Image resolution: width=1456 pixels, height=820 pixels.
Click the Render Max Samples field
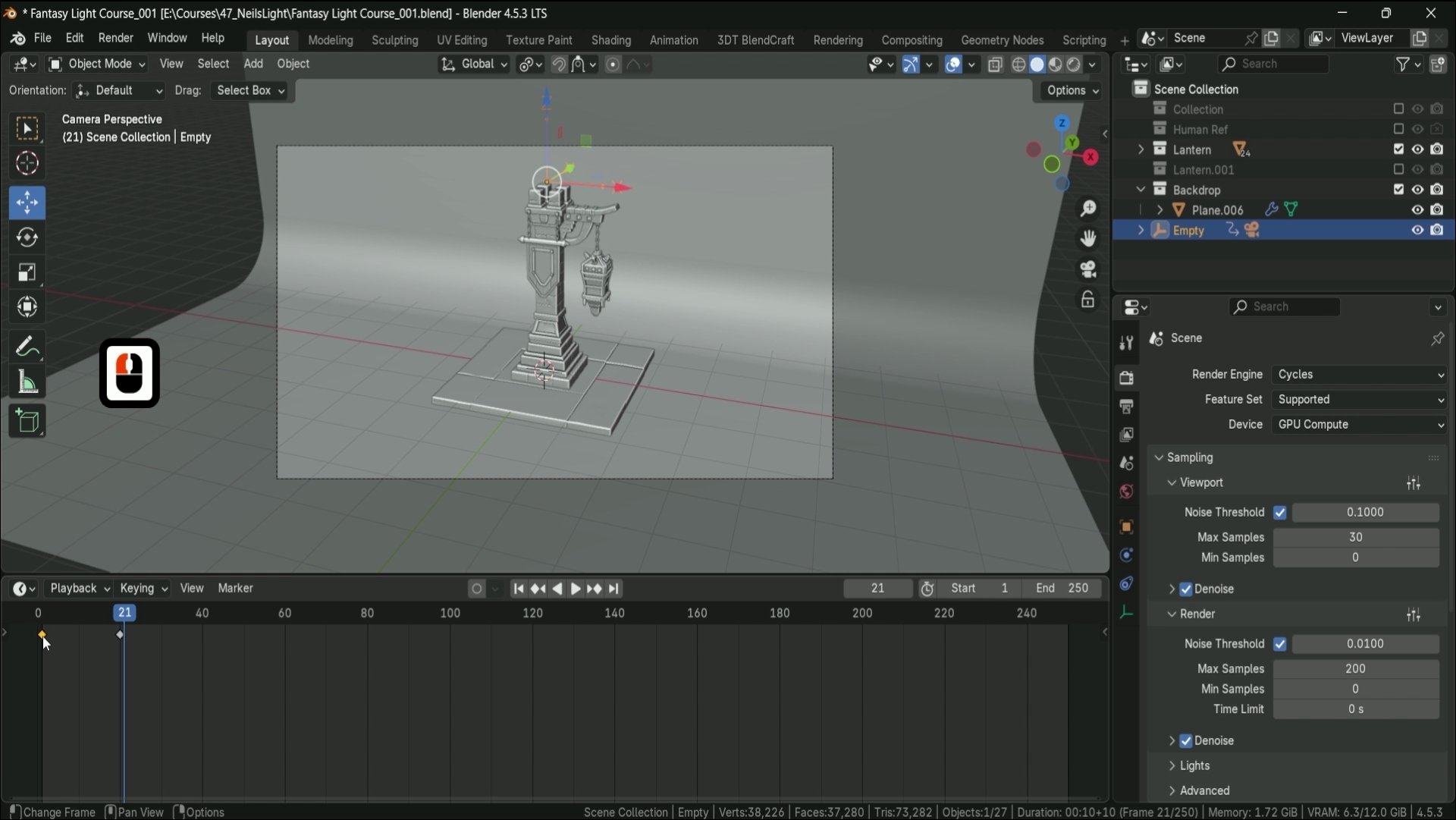point(1355,669)
